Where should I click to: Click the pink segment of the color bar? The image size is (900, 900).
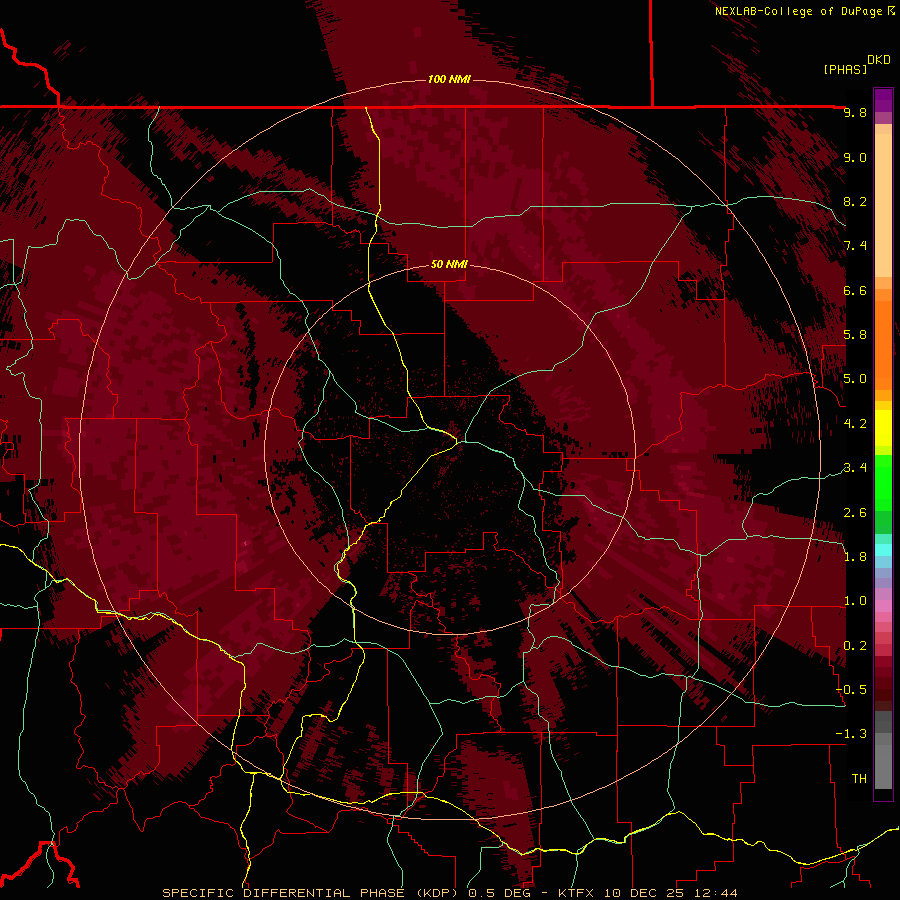click(883, 606)
